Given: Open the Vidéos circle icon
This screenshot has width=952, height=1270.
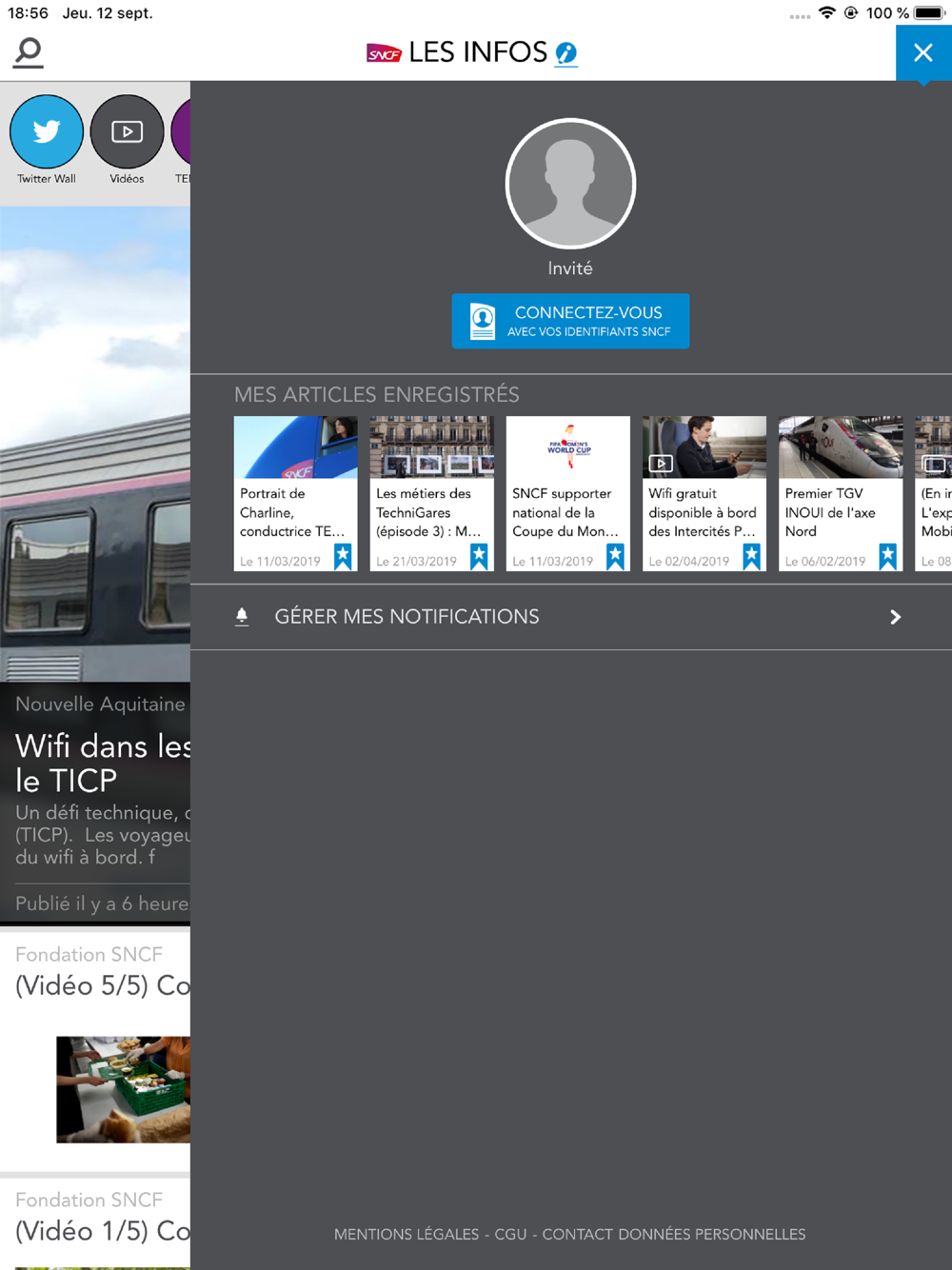Looking at the screenshot, I should 127,131.
